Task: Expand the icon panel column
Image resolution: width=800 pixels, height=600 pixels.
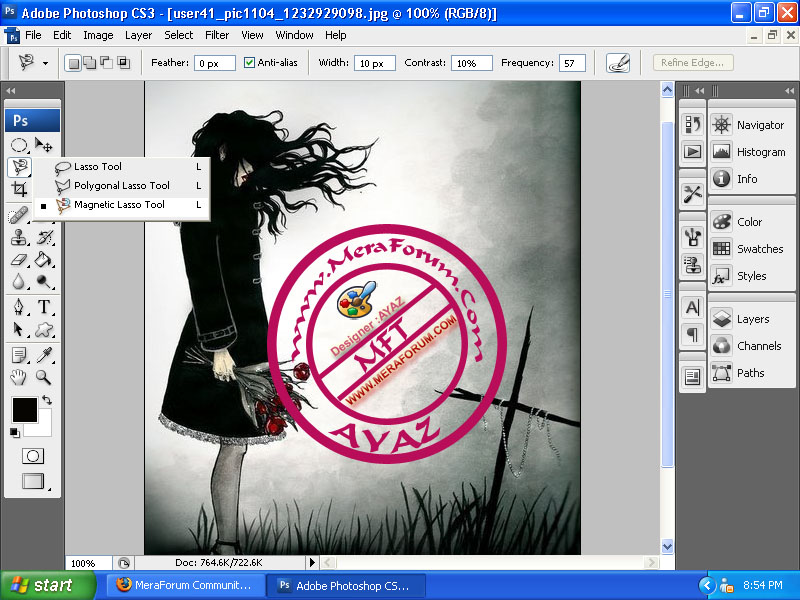Action: [699, 91]
